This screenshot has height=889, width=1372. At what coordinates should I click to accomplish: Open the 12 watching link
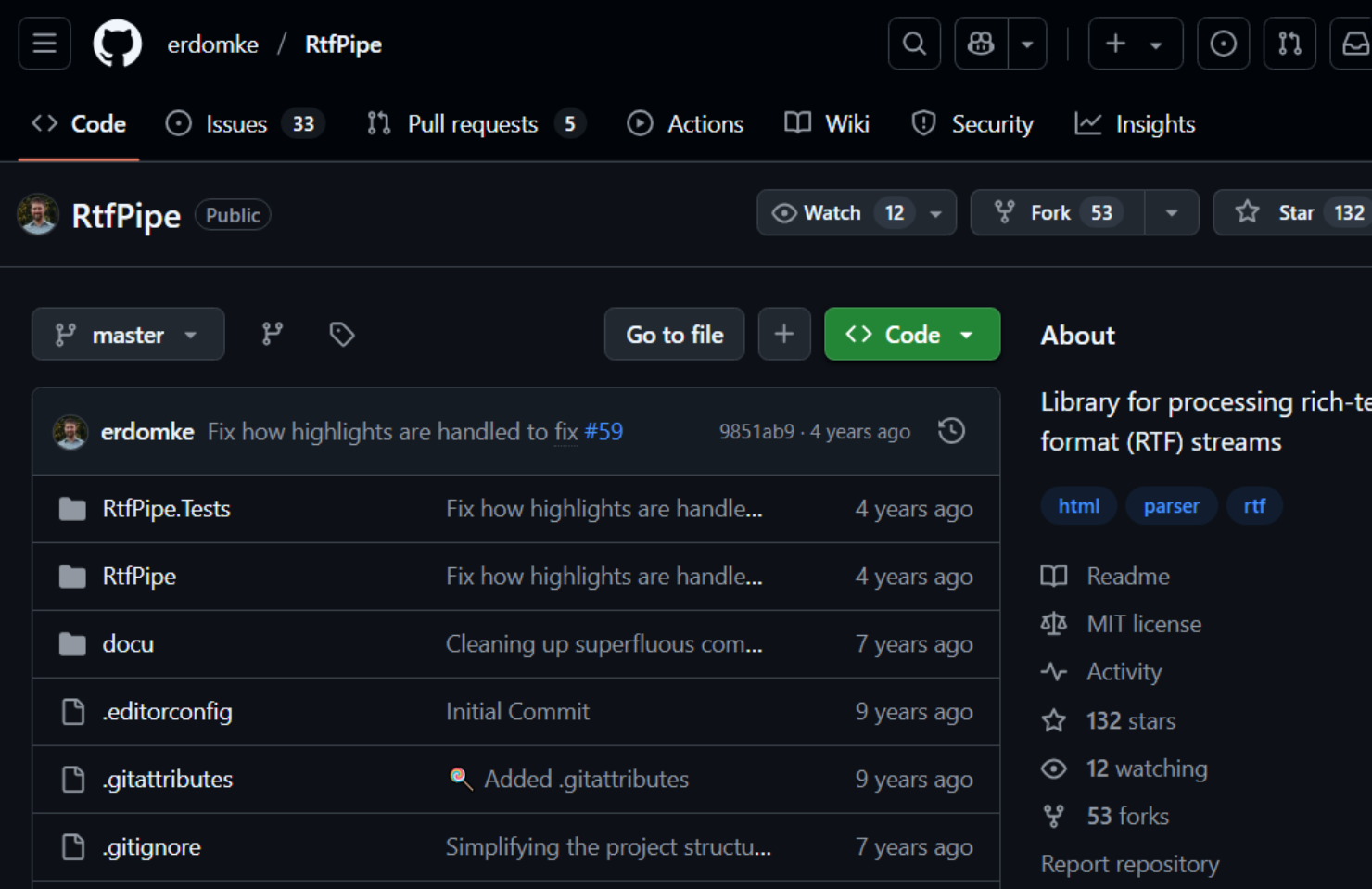coord(1124,768)
